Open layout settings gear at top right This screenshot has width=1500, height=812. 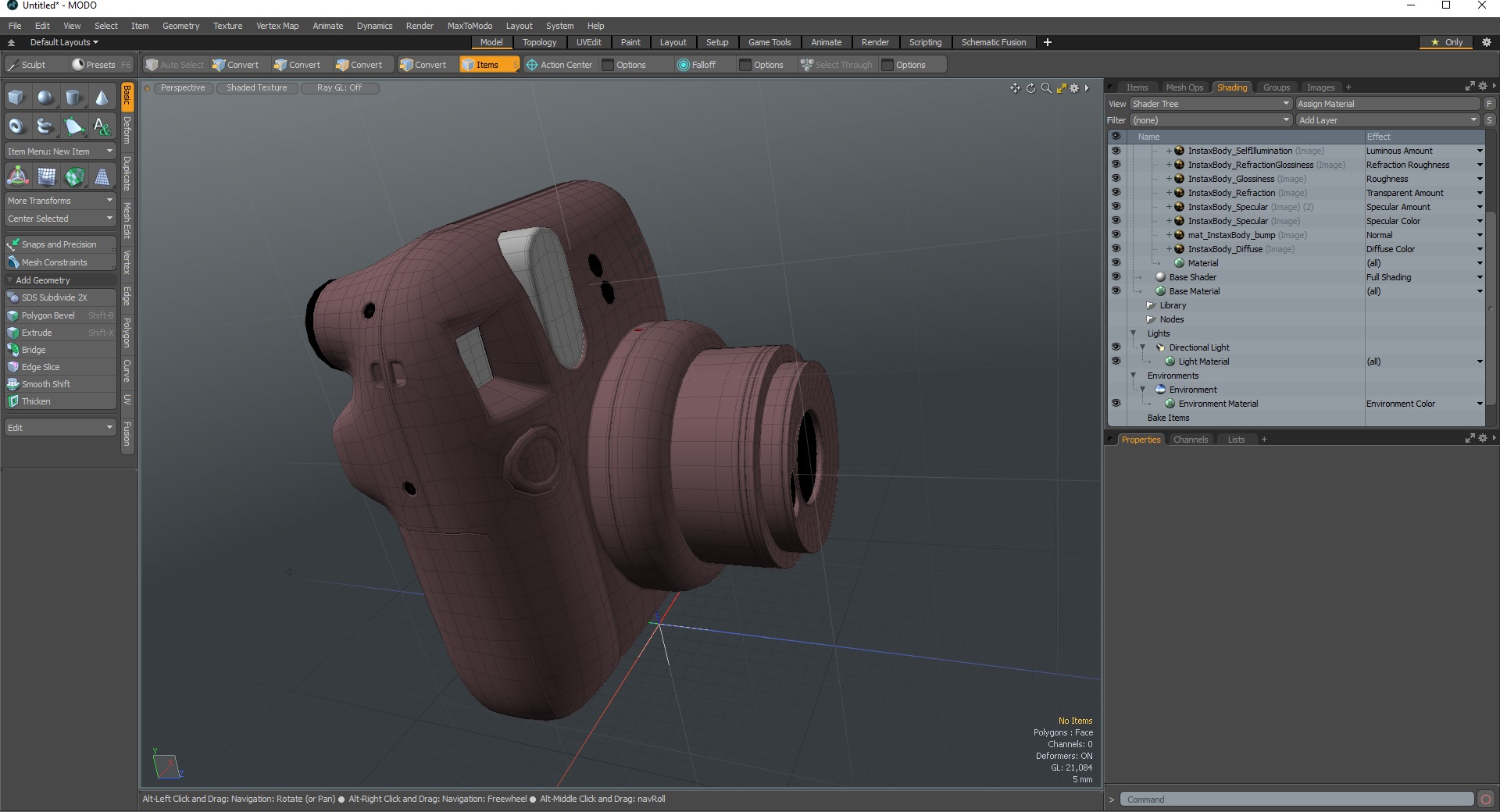pos(1486,42)
